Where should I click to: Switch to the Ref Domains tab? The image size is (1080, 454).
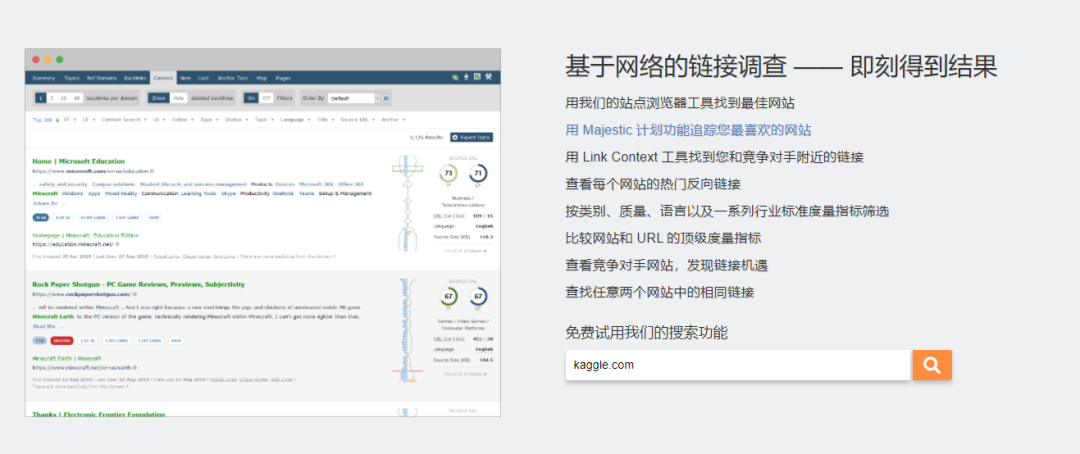[100, 77]
